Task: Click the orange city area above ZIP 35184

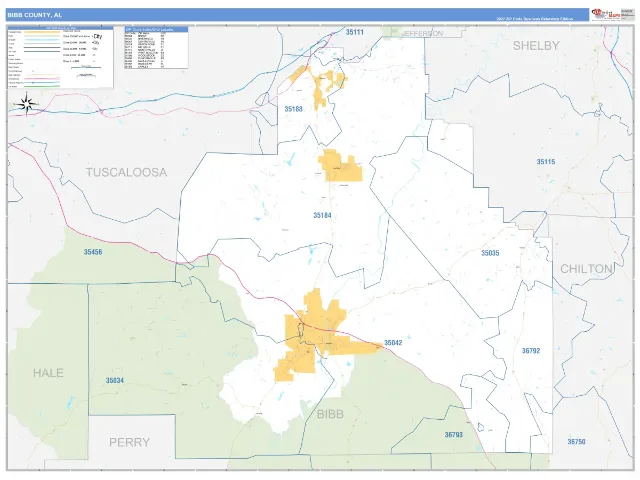Action: click(x=340, y=165)
